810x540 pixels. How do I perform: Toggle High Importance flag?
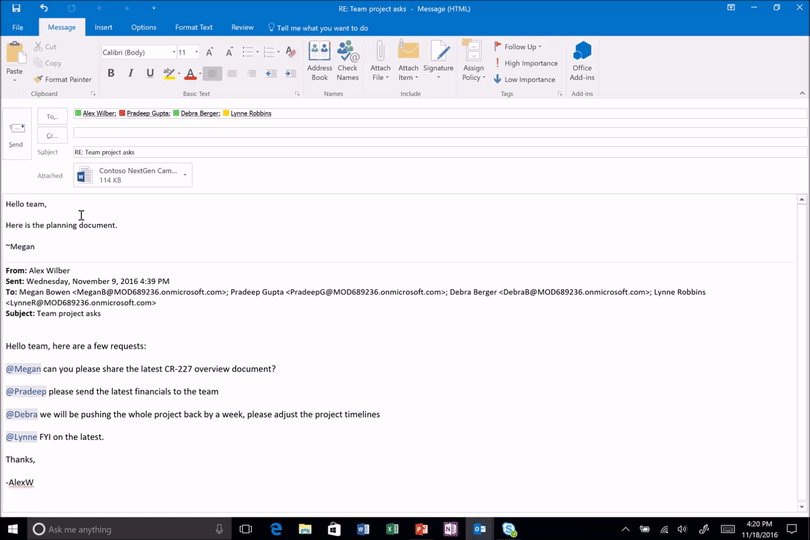click(525, 63)
